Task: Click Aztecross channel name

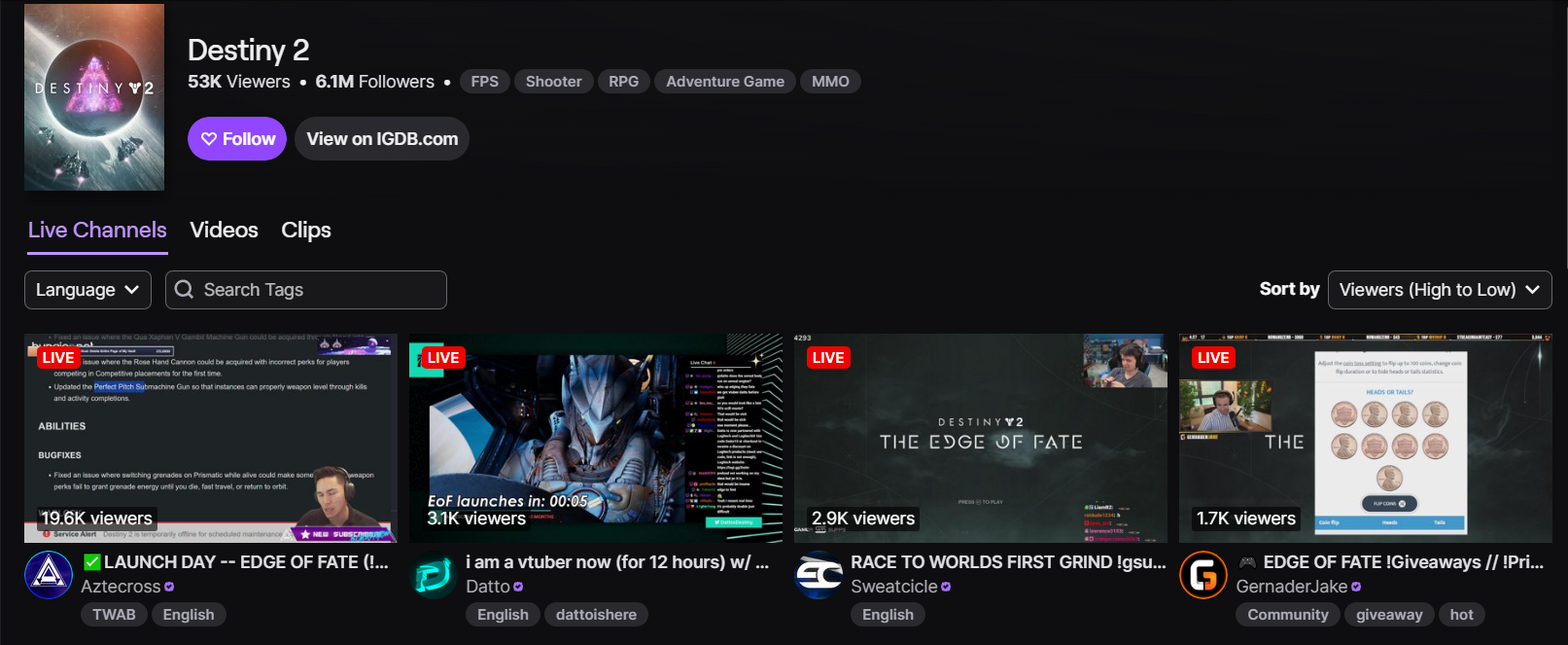Action: (x=121, y=587)
